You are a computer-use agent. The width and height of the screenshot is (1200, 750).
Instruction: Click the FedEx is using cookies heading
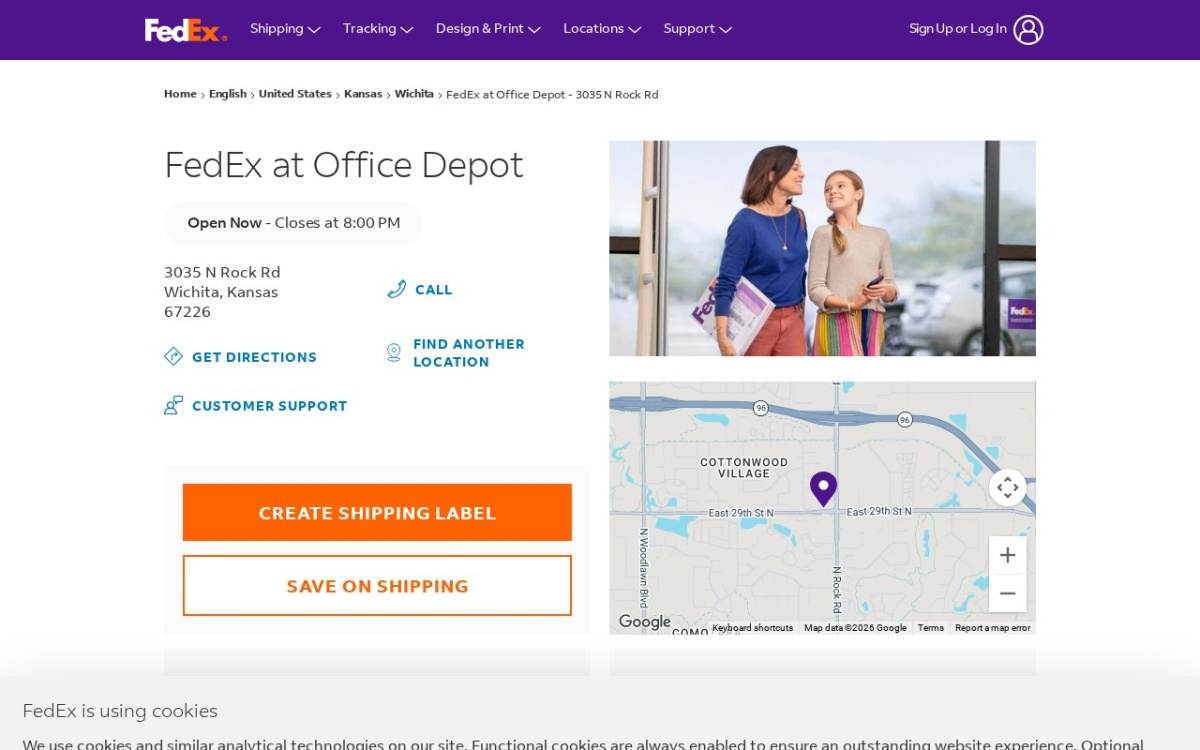120,711
